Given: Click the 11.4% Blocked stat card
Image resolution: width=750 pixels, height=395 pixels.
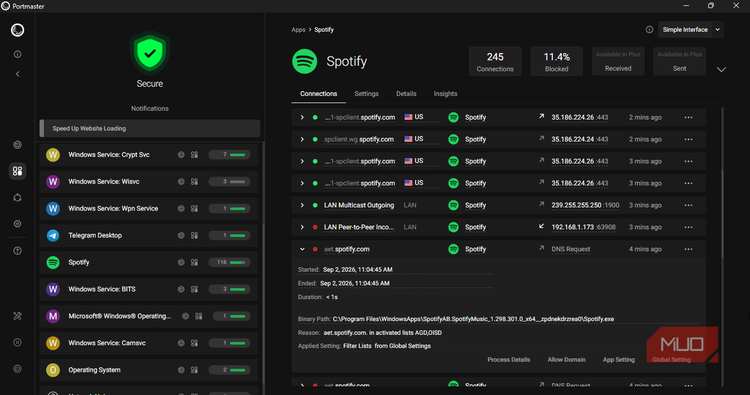Looking at the screenshot, I should pyautogui.click(x=556, y=62).
